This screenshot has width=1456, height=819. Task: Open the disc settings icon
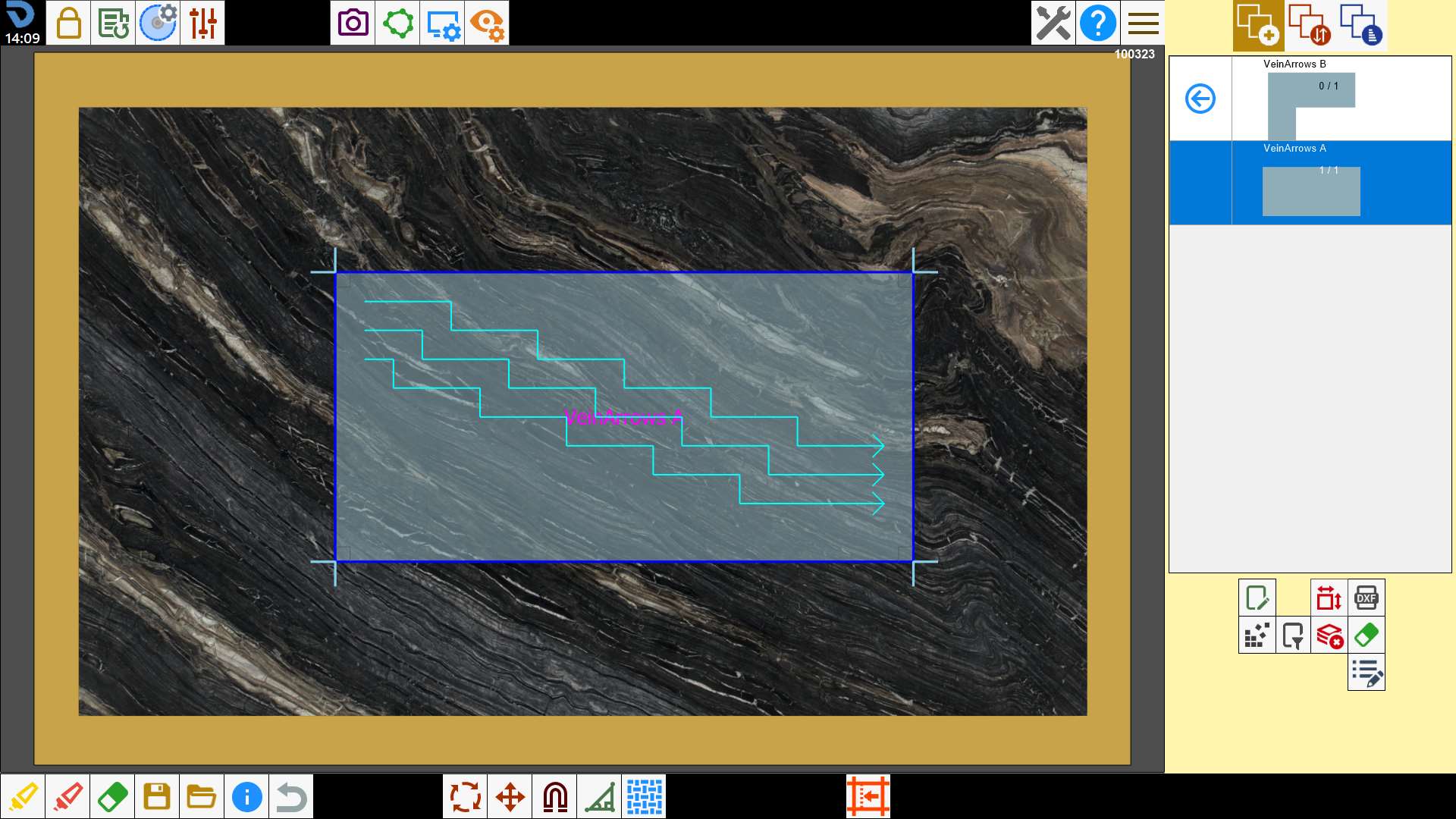point(158,23)
